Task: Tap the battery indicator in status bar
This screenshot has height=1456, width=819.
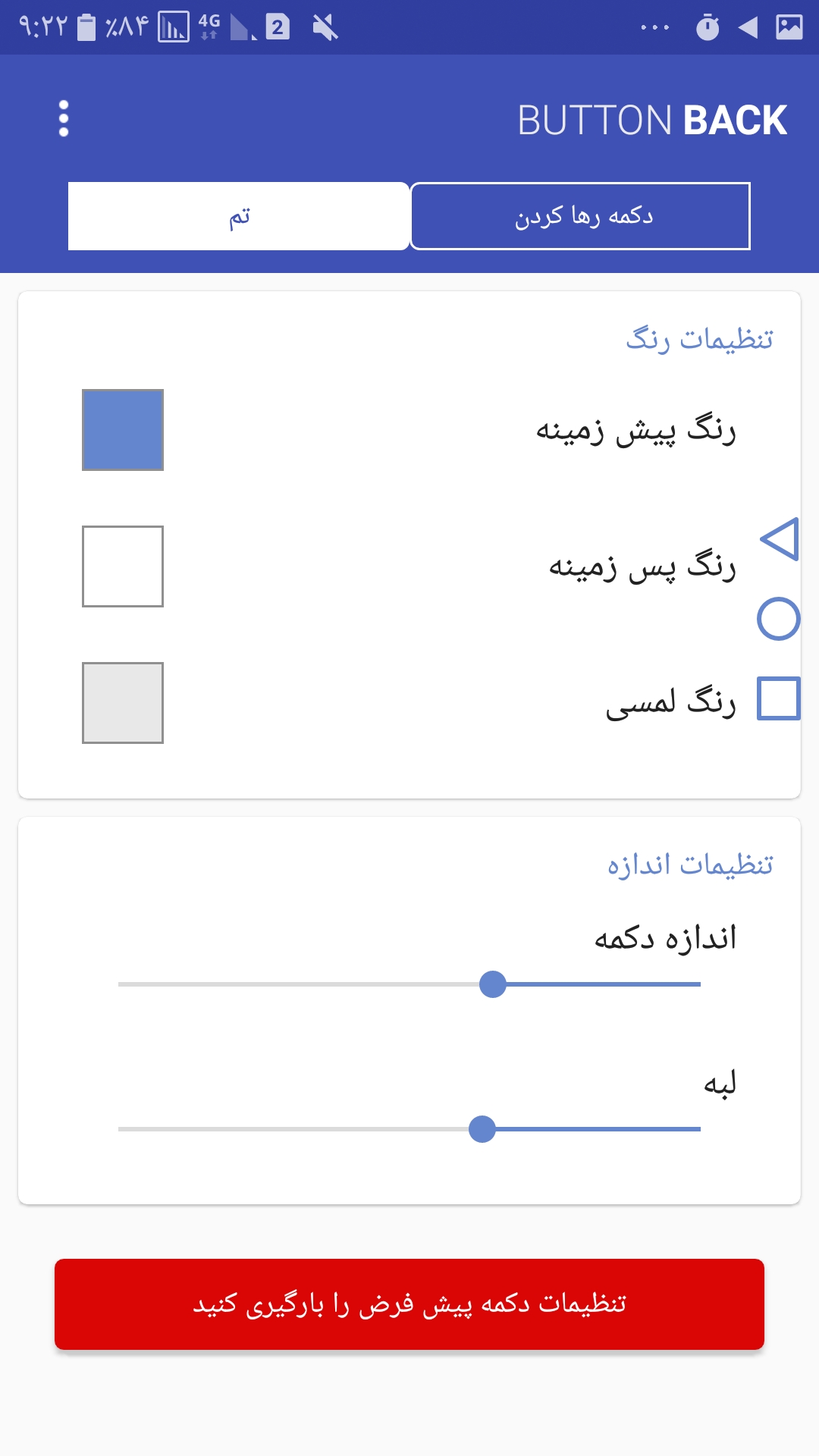Action: click(x=87, y=27)
